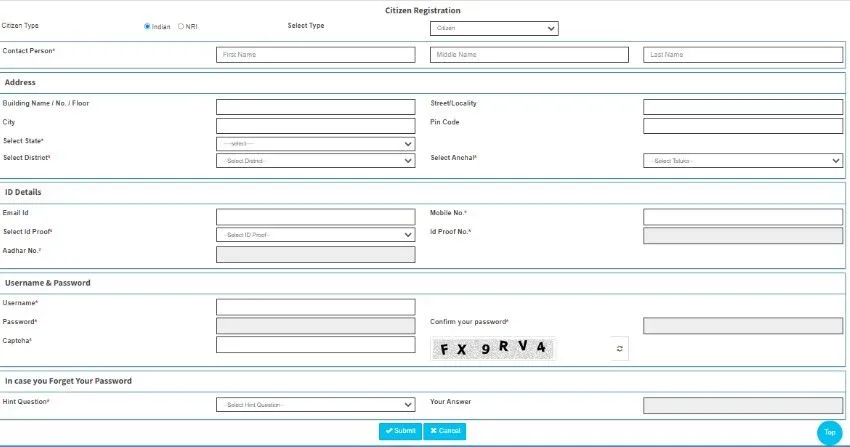Focus the Pin Code input field

(x=742, y=126)
